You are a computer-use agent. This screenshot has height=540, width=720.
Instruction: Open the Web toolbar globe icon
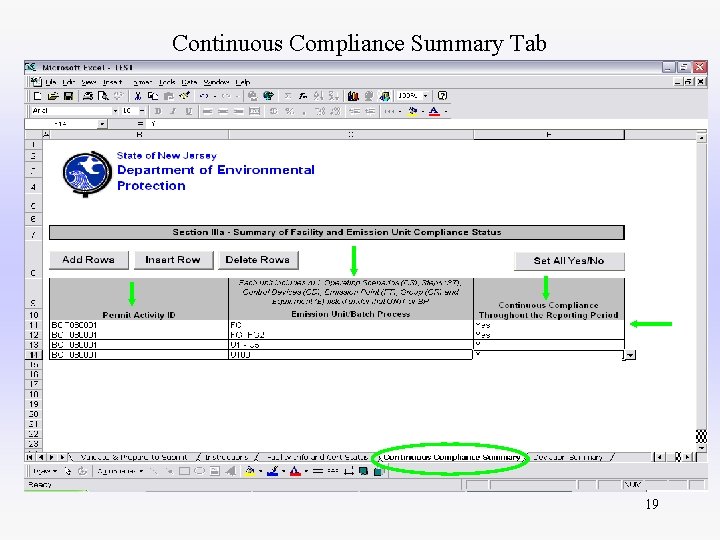coord(268,96)
